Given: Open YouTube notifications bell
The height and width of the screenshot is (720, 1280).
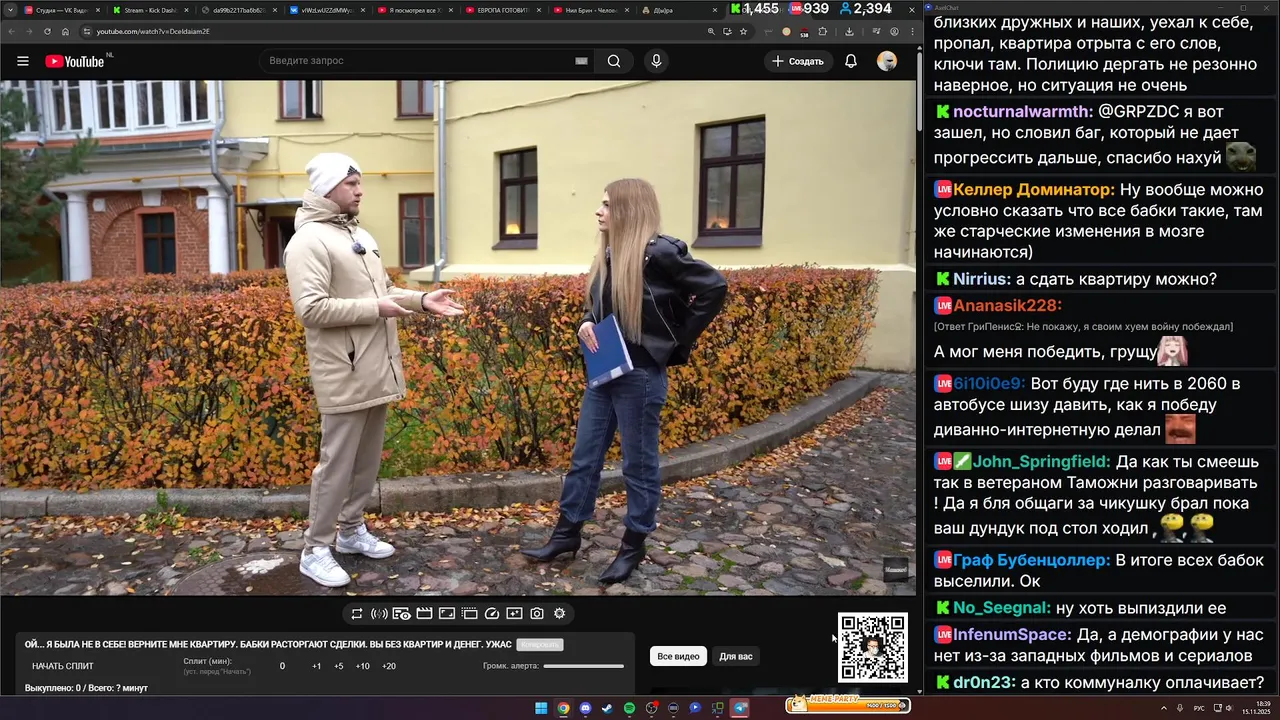Looking at the screenshot, I should pos(851,61).
